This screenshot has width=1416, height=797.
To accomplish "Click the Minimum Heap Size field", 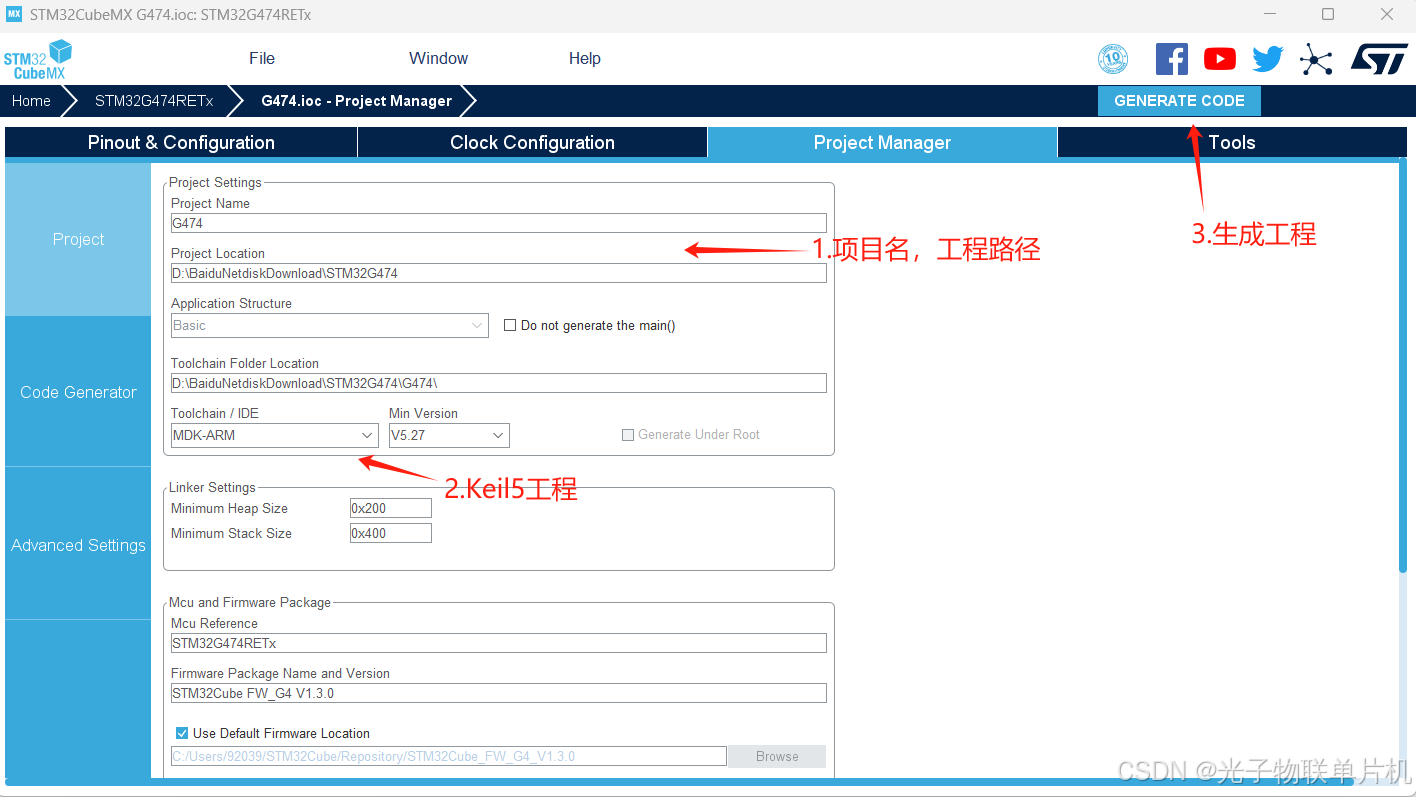I will [x=391, y=508].
